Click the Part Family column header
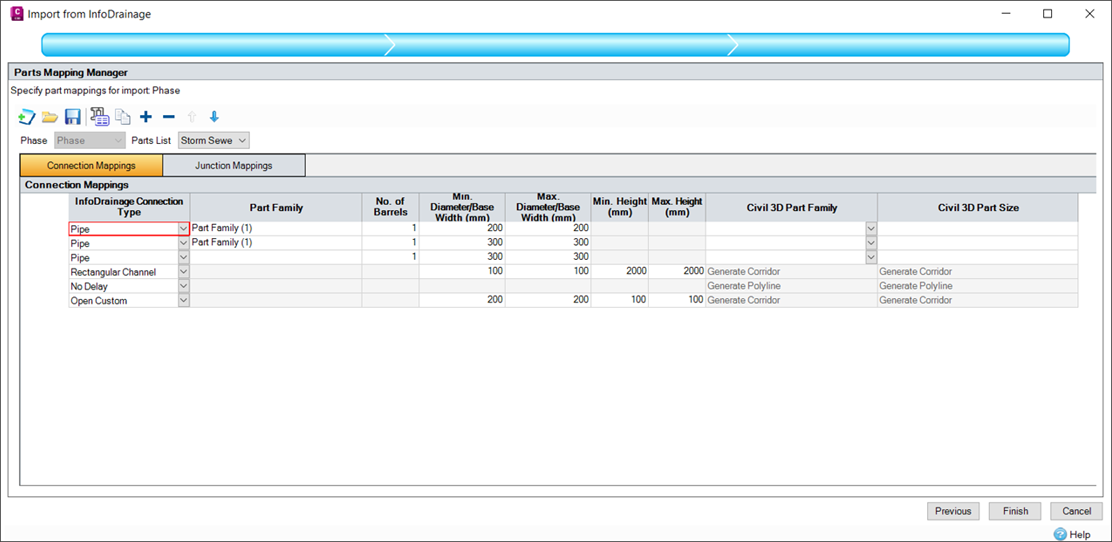This screenshot has height=542, width=1112. point(277,207)
